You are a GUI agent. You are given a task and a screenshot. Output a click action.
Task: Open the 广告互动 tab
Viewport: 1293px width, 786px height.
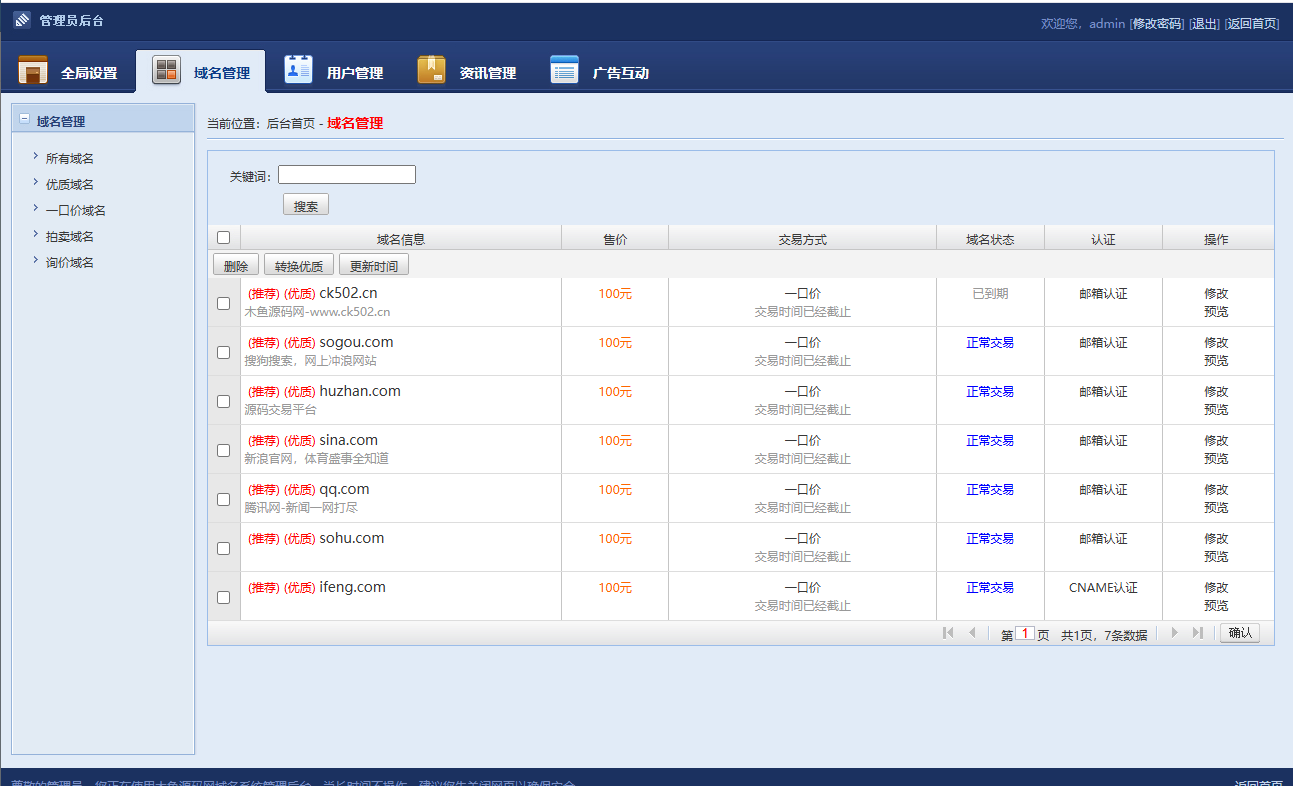pos(600,72)
